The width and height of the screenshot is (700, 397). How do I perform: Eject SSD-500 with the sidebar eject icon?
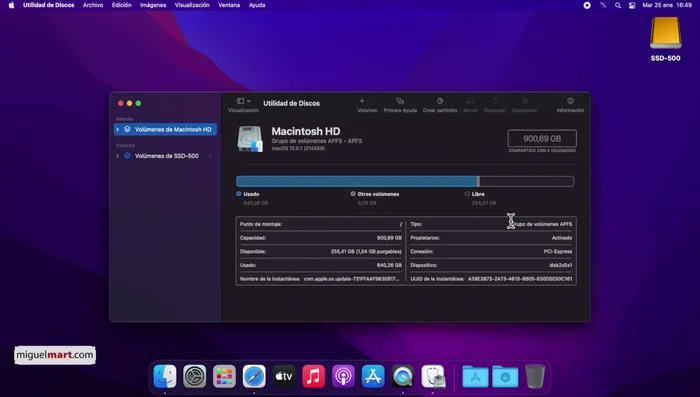click(x=210, y=156)
